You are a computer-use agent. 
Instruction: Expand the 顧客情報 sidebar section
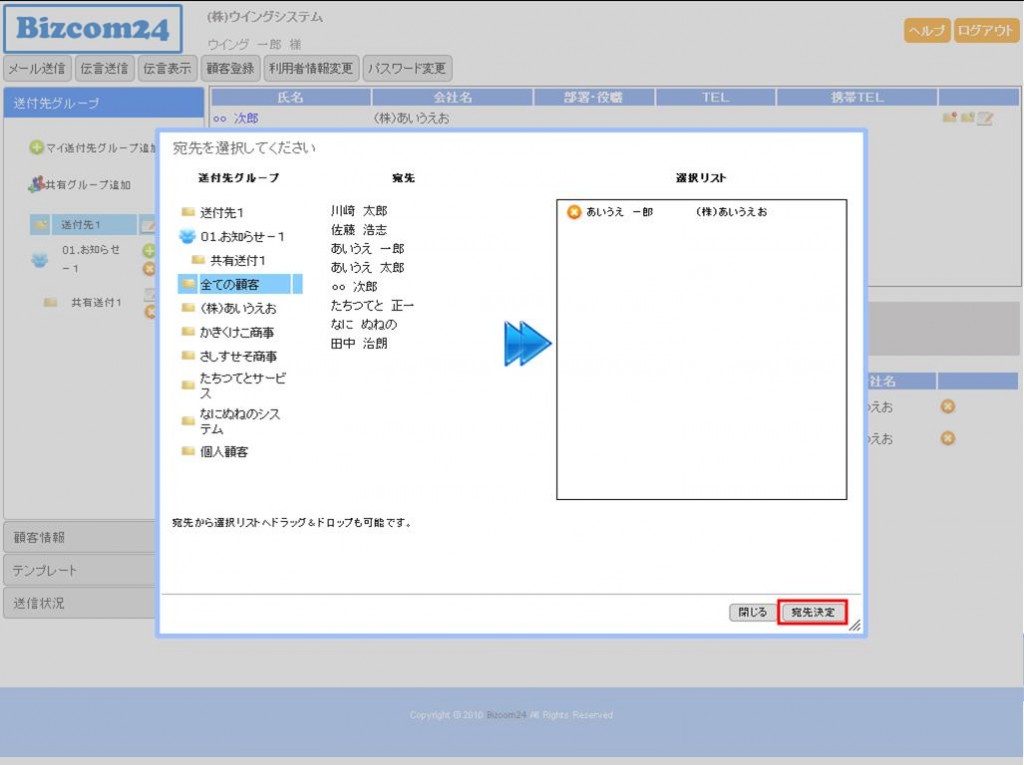[80, 537]
